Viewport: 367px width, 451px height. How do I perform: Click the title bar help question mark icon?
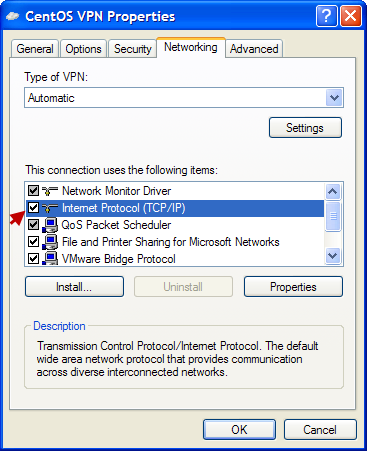(x=327, y=16)
